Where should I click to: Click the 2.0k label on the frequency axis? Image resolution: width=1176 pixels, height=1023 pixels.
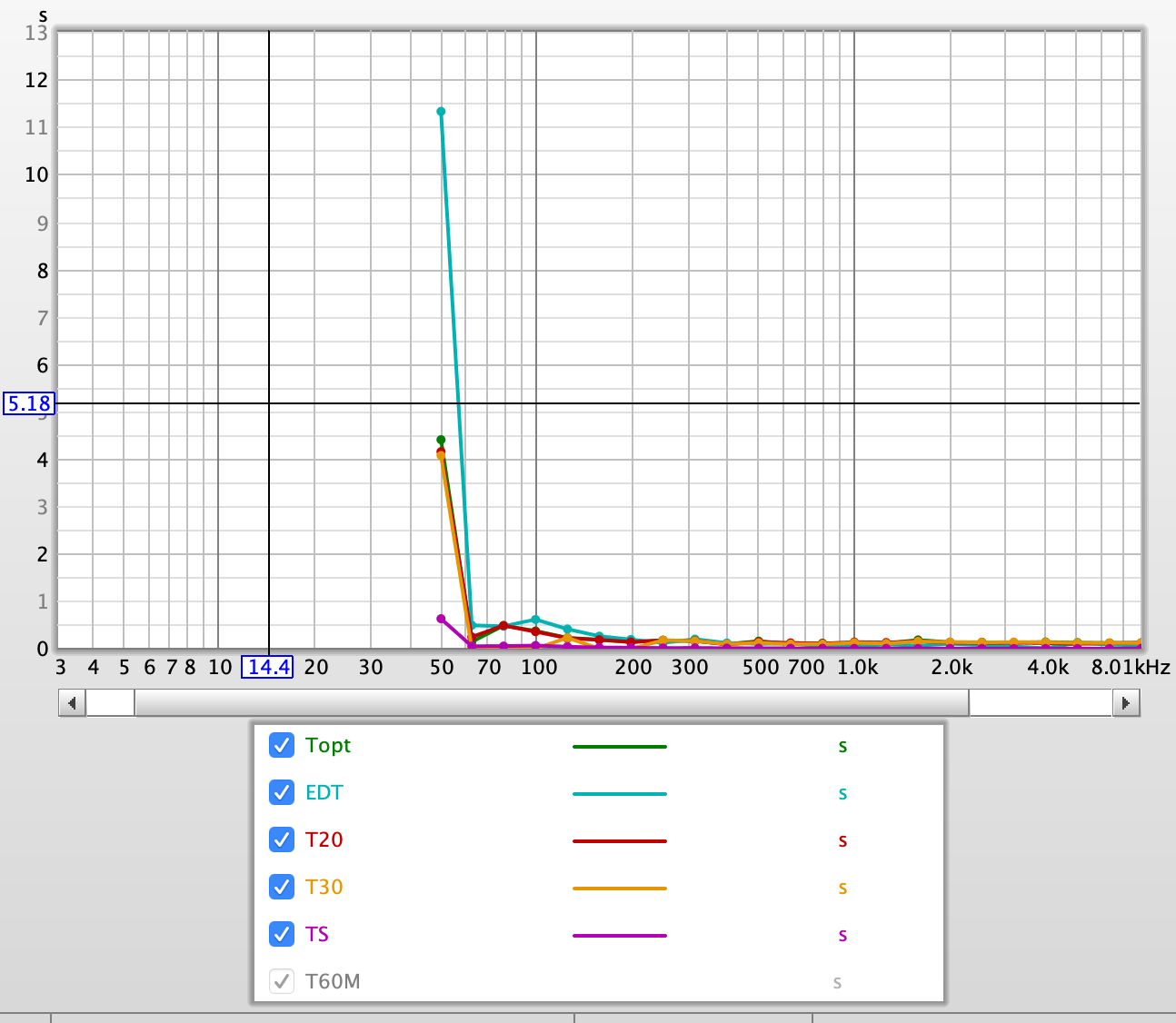tap(952, 668)
